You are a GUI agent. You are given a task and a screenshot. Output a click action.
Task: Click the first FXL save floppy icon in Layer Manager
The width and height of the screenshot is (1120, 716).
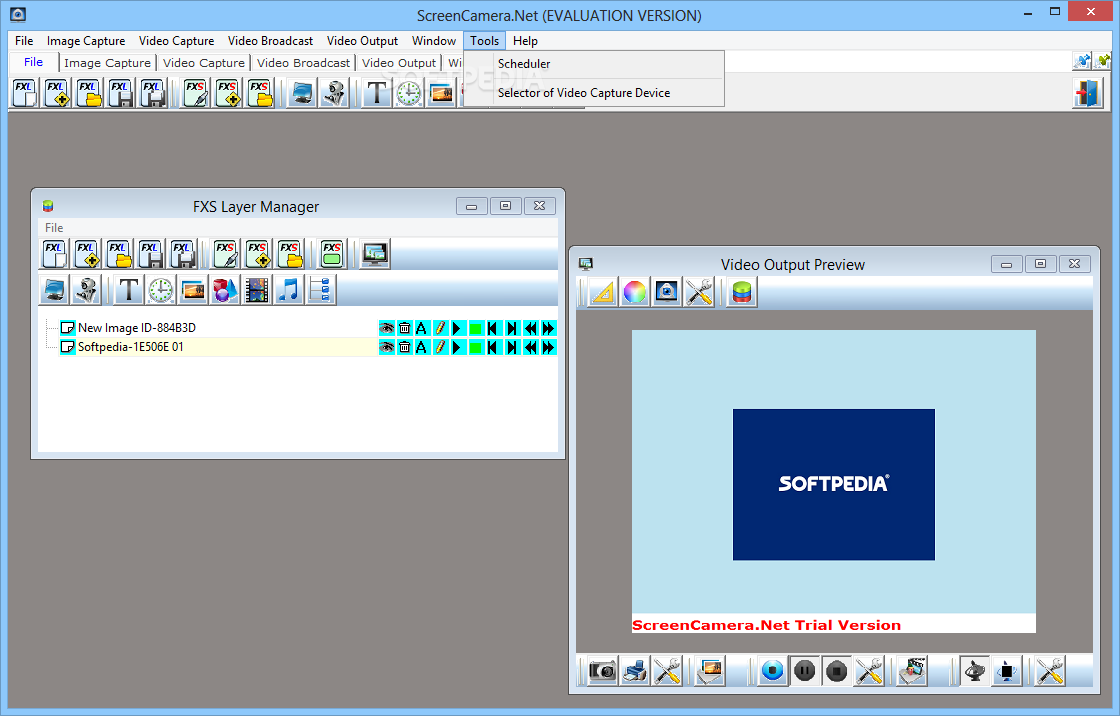point(151,254)
